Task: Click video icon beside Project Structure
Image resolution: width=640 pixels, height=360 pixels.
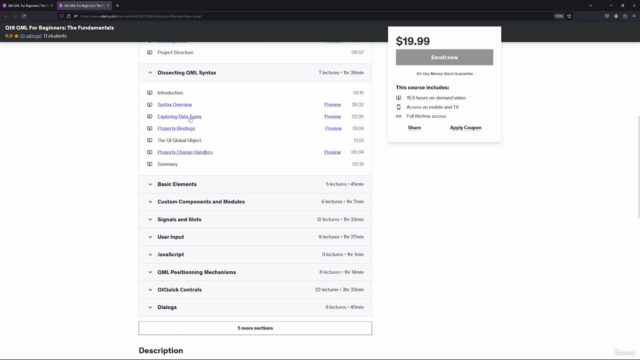Action: point(150,52)
